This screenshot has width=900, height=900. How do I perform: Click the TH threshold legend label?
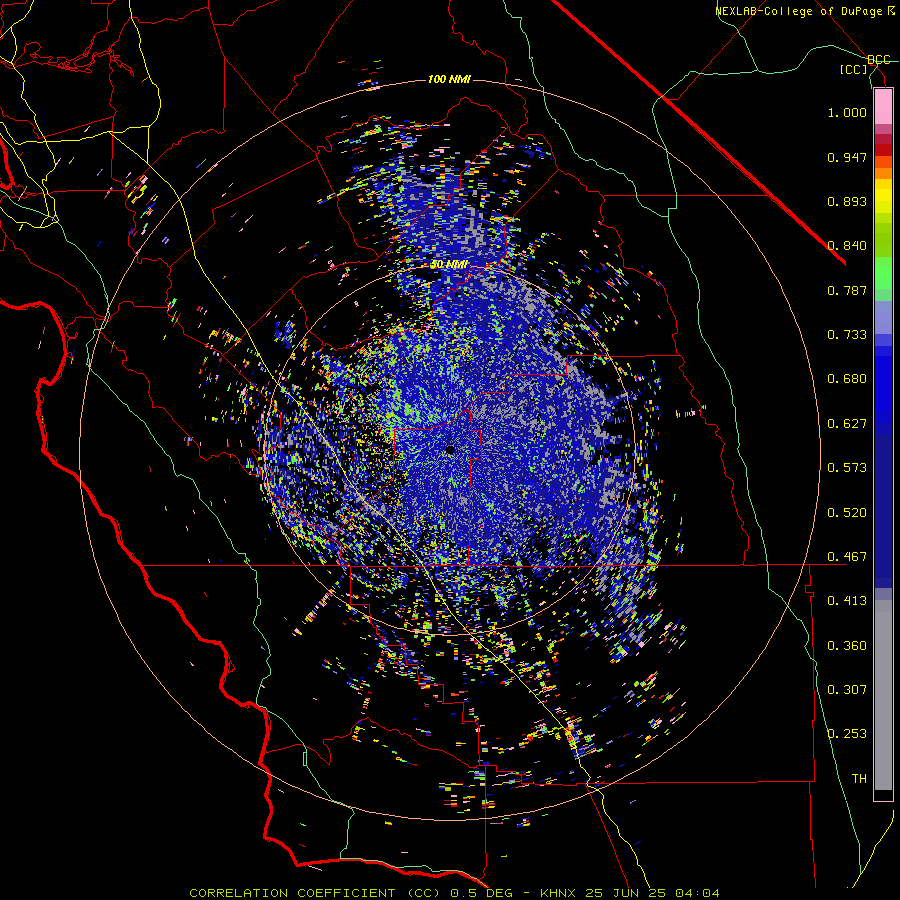tap(859, 779)
